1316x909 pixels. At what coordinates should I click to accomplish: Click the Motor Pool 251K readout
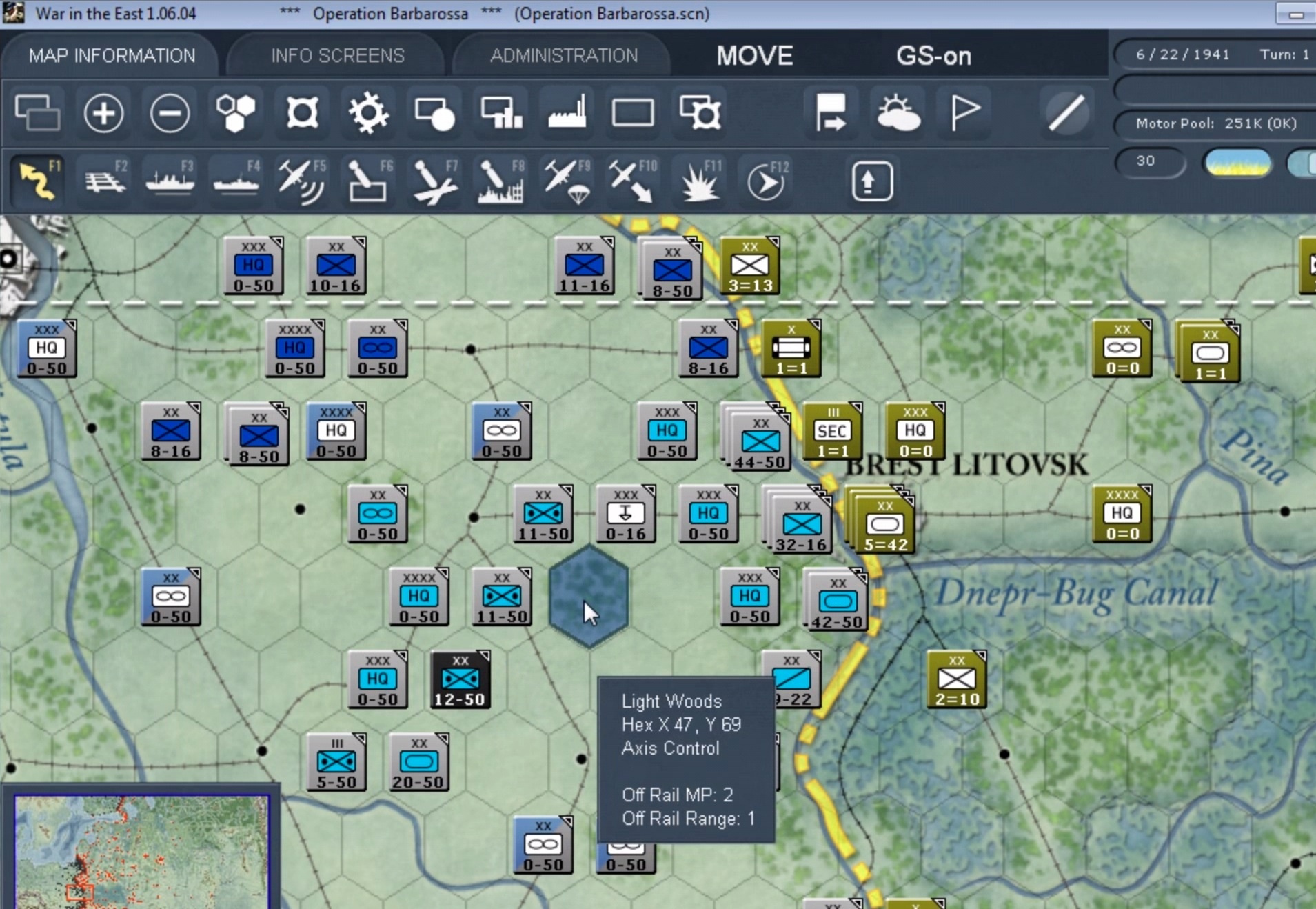(1216, 123)
